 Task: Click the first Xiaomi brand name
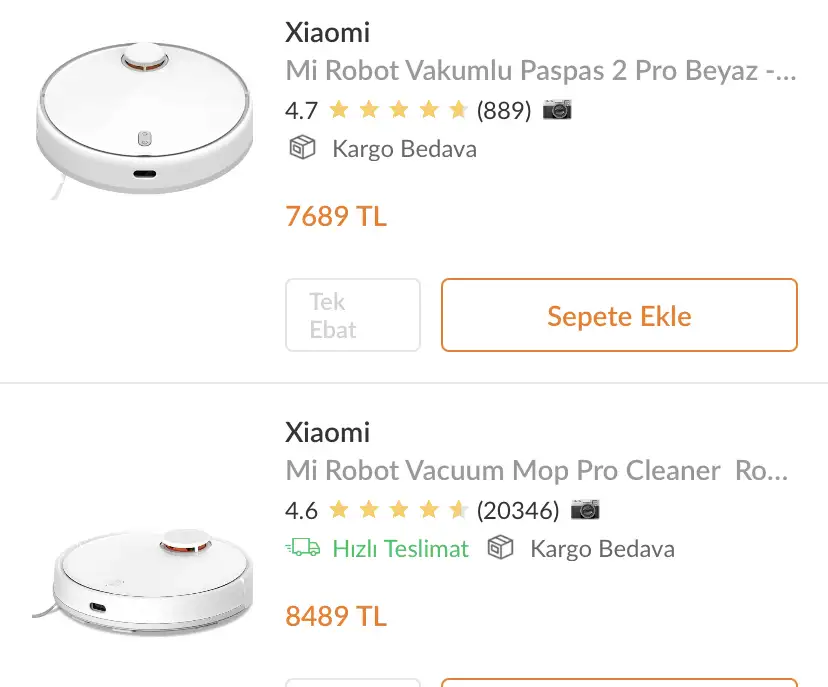pos(327,32)
